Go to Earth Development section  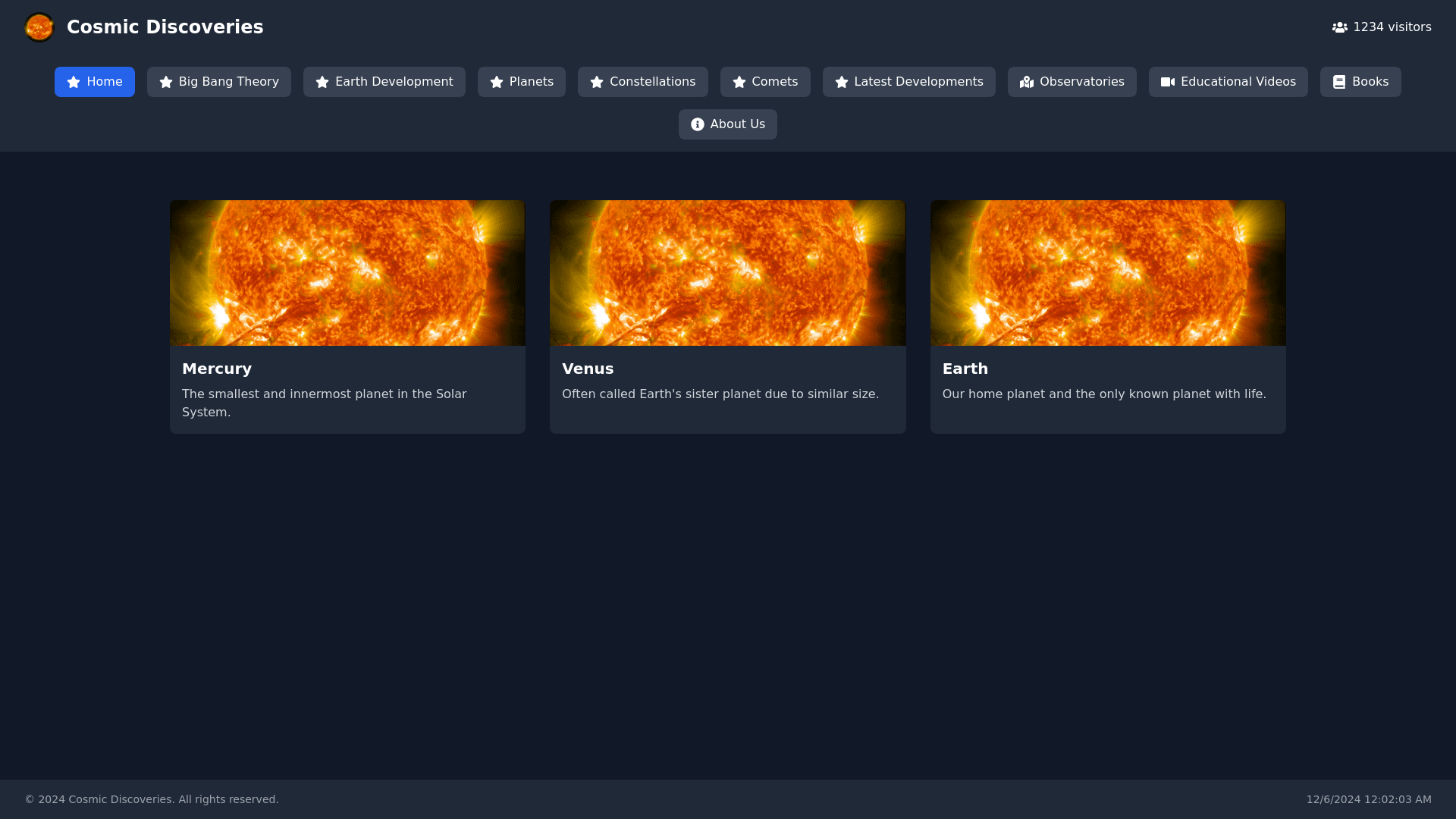(x=384, y=82)
